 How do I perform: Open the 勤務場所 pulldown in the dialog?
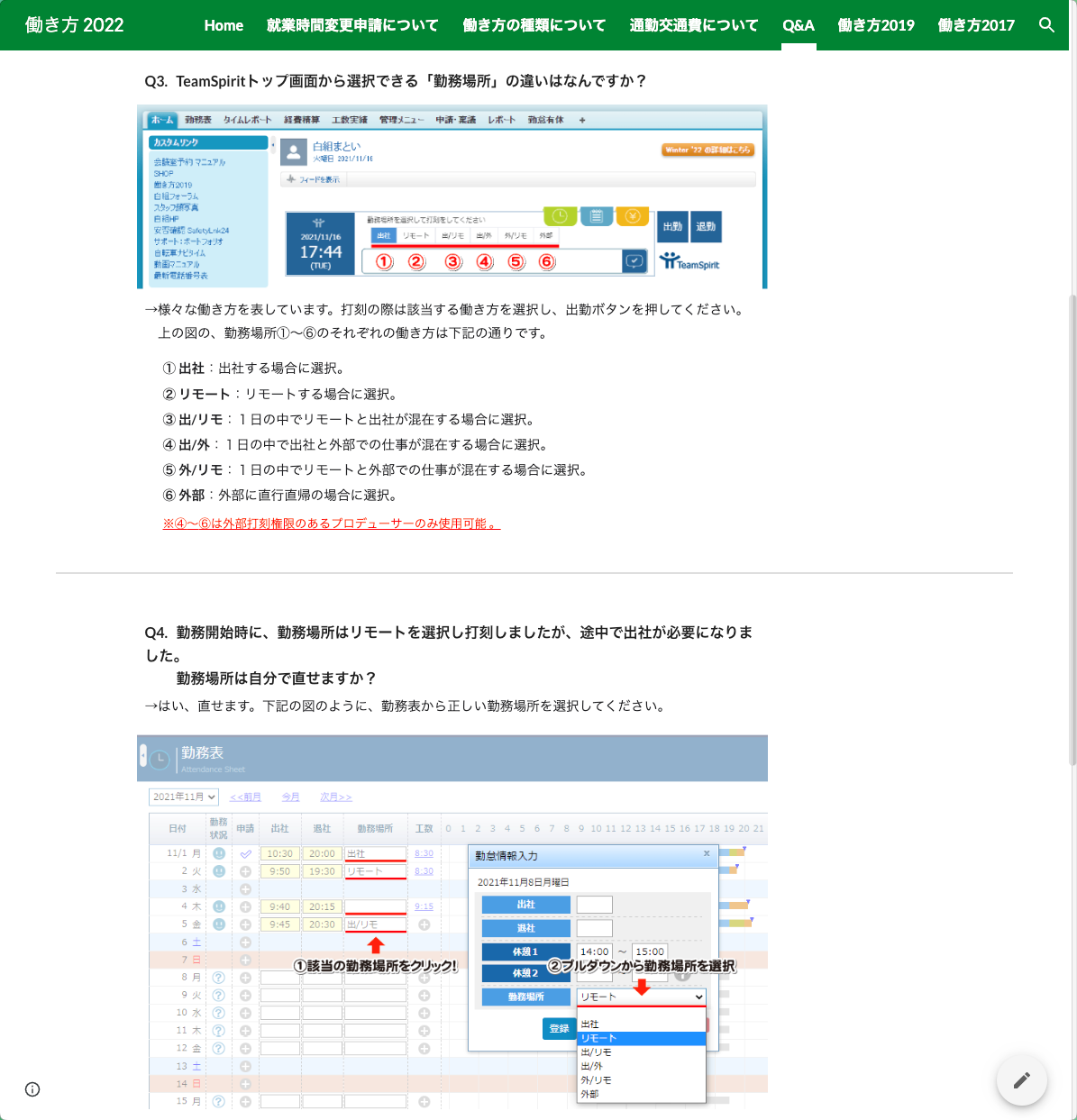(x=641, y=997)
